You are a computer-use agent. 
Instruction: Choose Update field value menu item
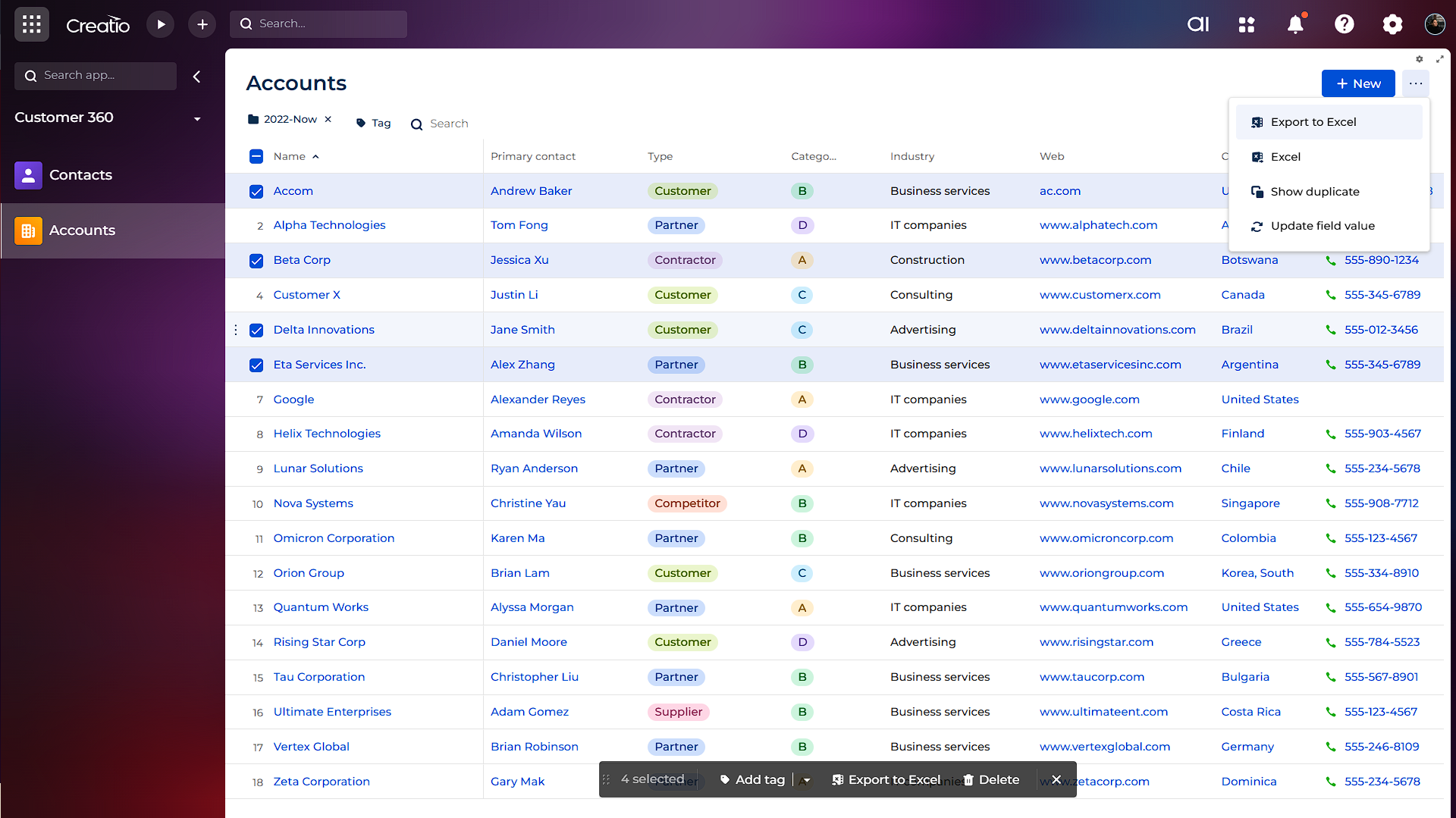(1322, 226)
